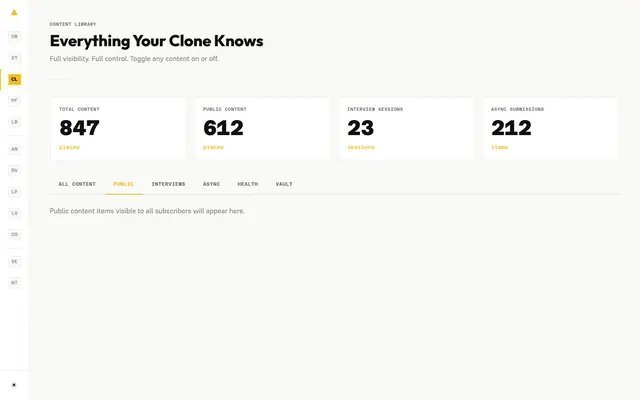640x400 pixels.
Task: Open the AN sidebar item
Action: tap(14, 149)
